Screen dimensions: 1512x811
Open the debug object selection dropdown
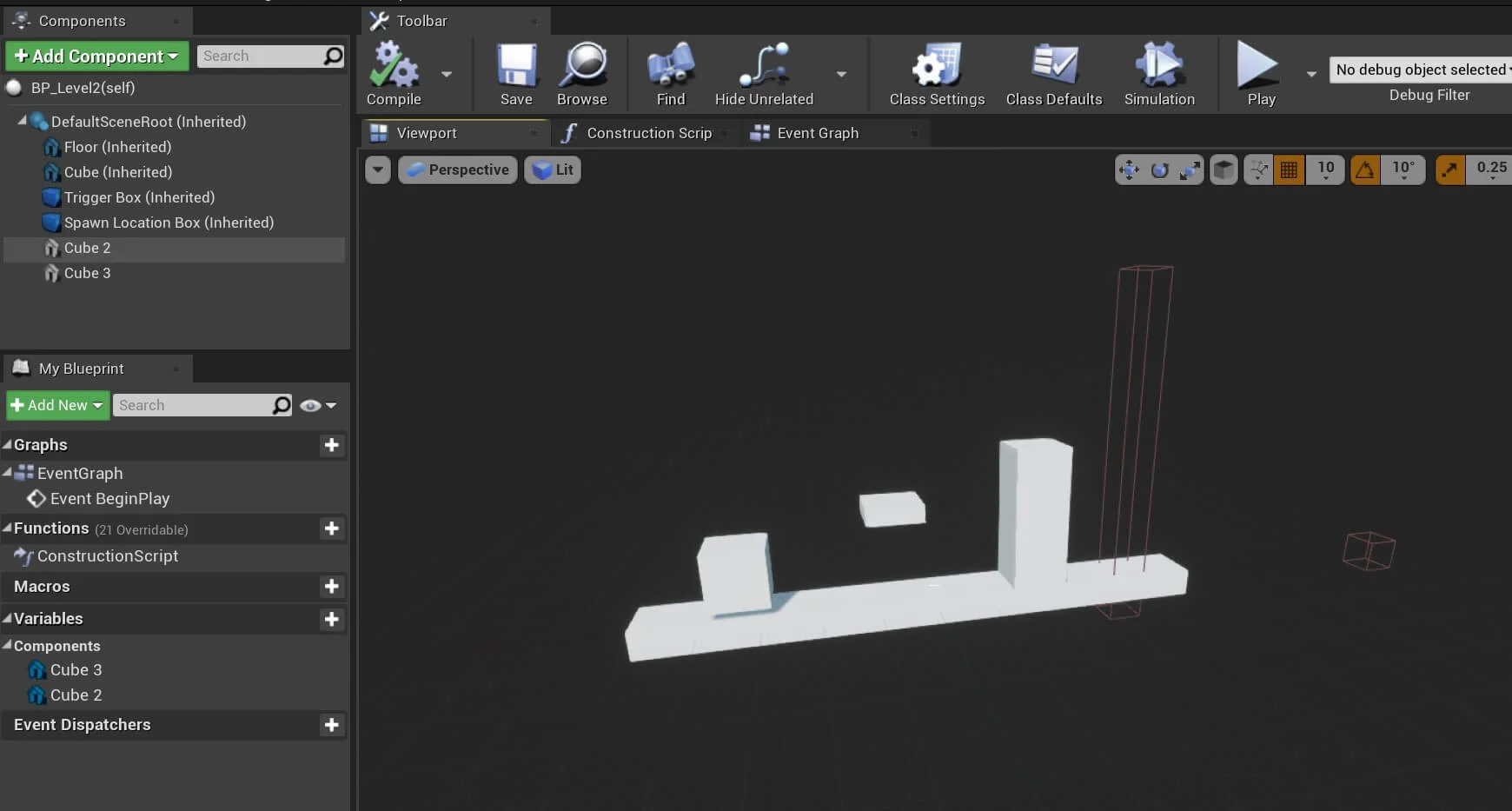(1422, 70)
